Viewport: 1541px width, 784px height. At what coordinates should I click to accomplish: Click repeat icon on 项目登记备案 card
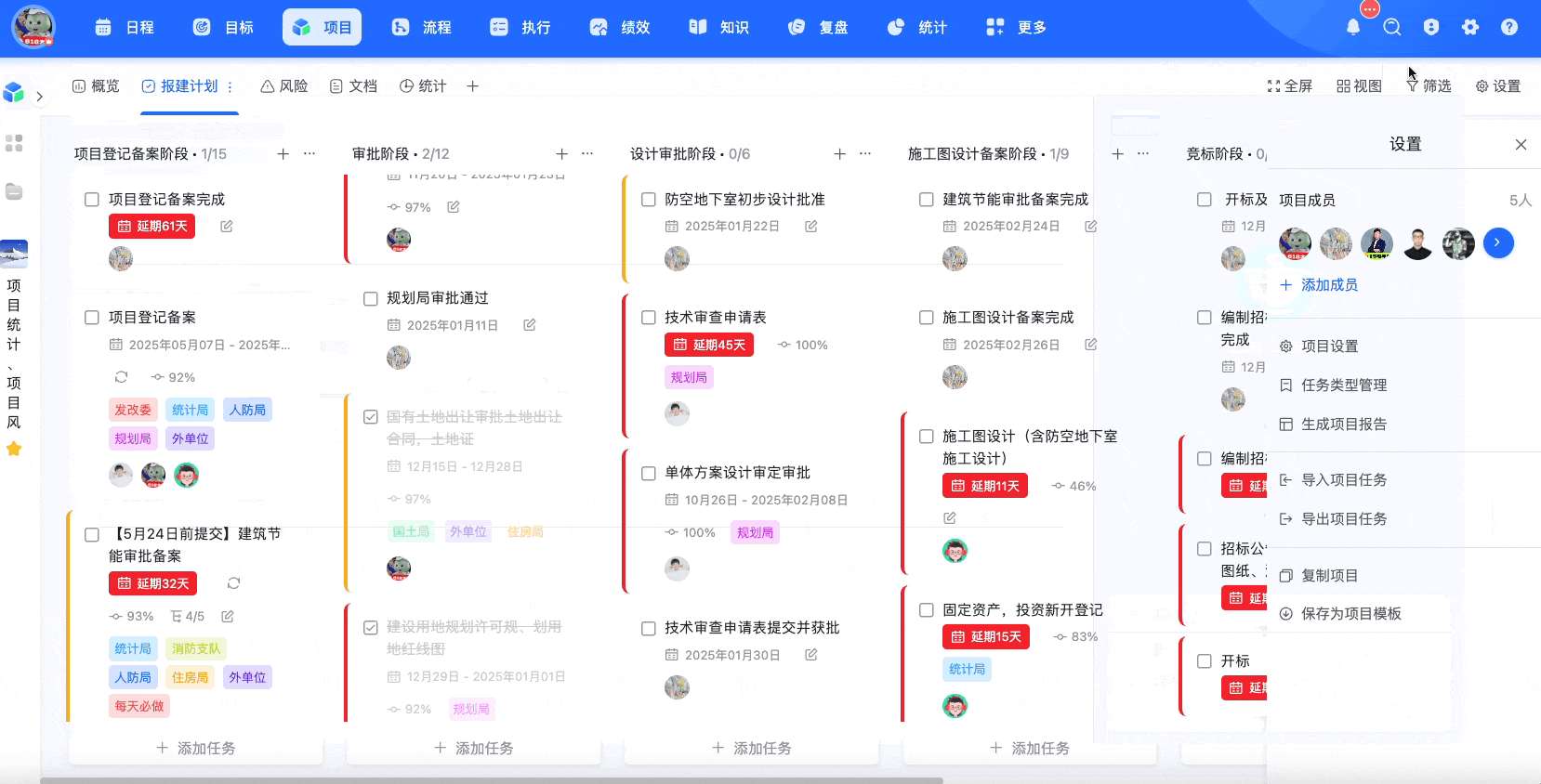[x=121, y=377]
